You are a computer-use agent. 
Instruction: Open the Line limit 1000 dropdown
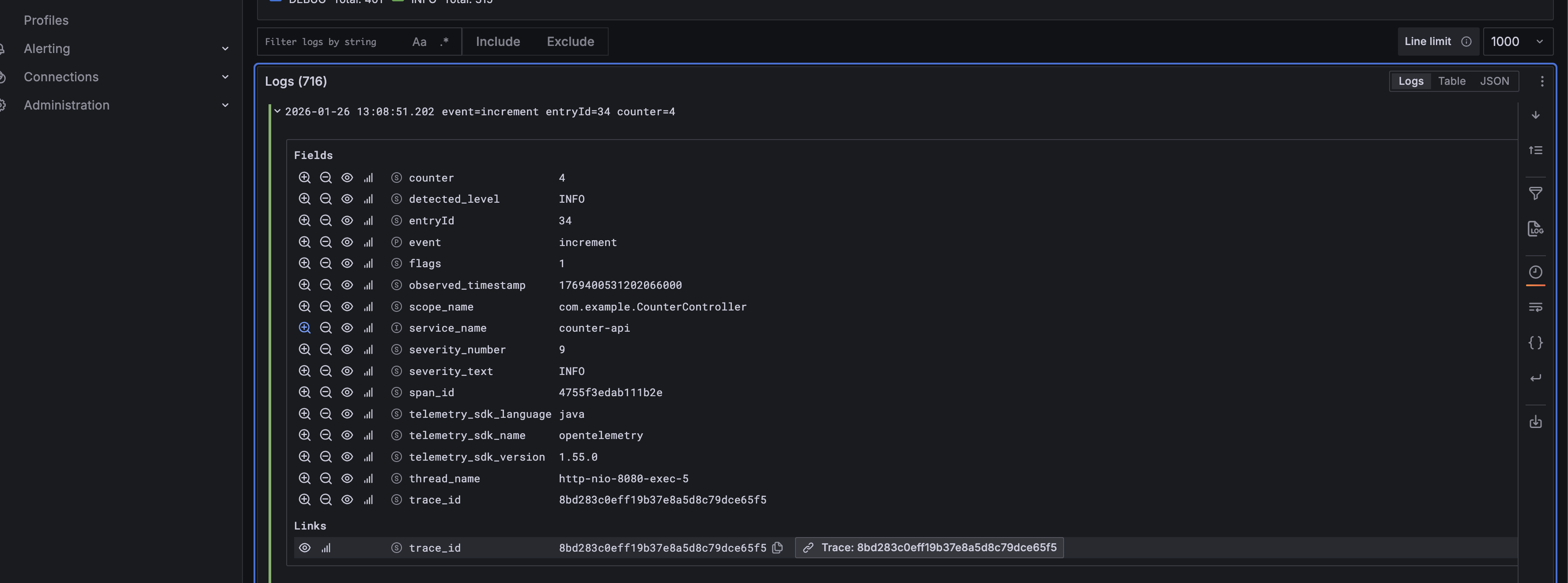point(1517,42)
